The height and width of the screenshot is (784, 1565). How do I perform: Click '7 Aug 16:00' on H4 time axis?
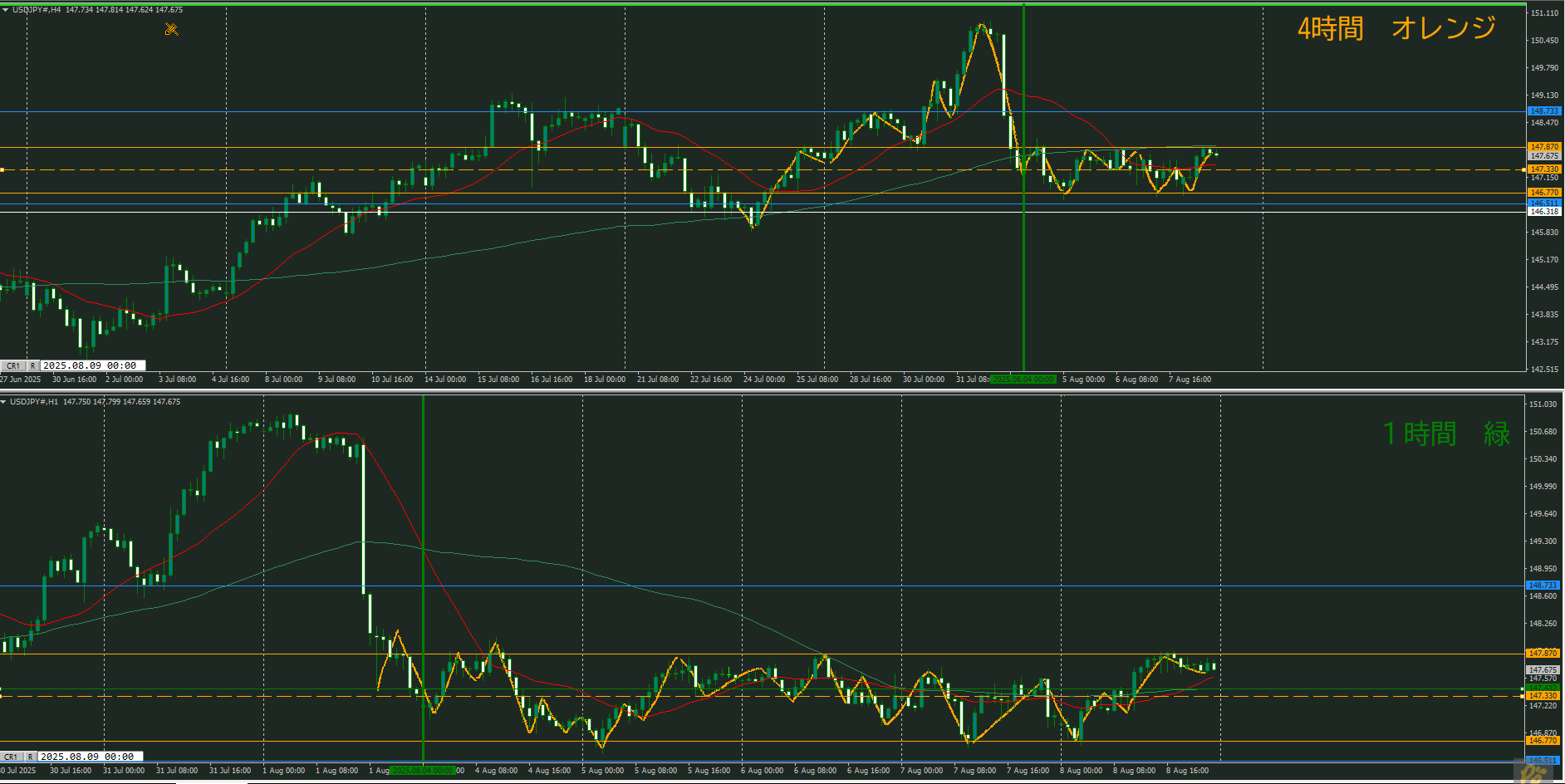click(x=1190, y=380)
